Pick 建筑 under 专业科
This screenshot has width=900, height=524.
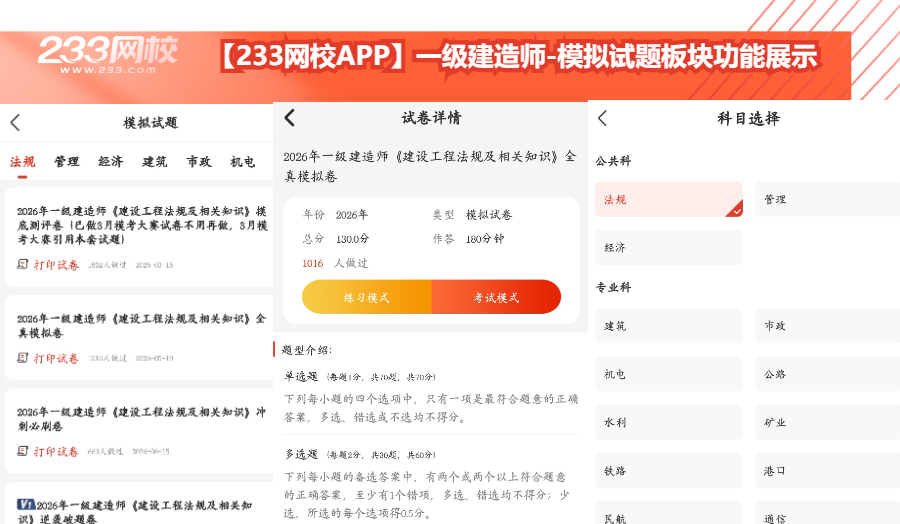click(669, 325)
